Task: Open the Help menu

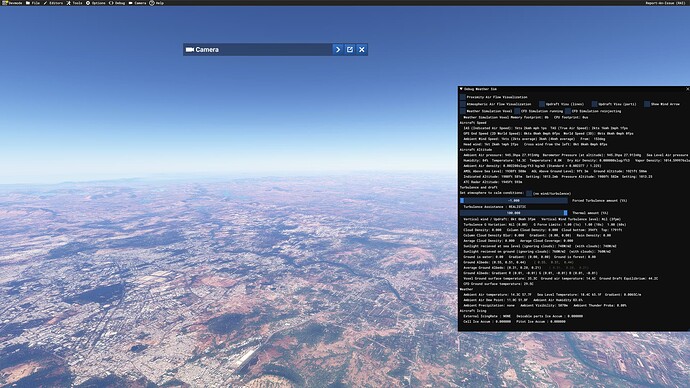Action: (157, 3)
